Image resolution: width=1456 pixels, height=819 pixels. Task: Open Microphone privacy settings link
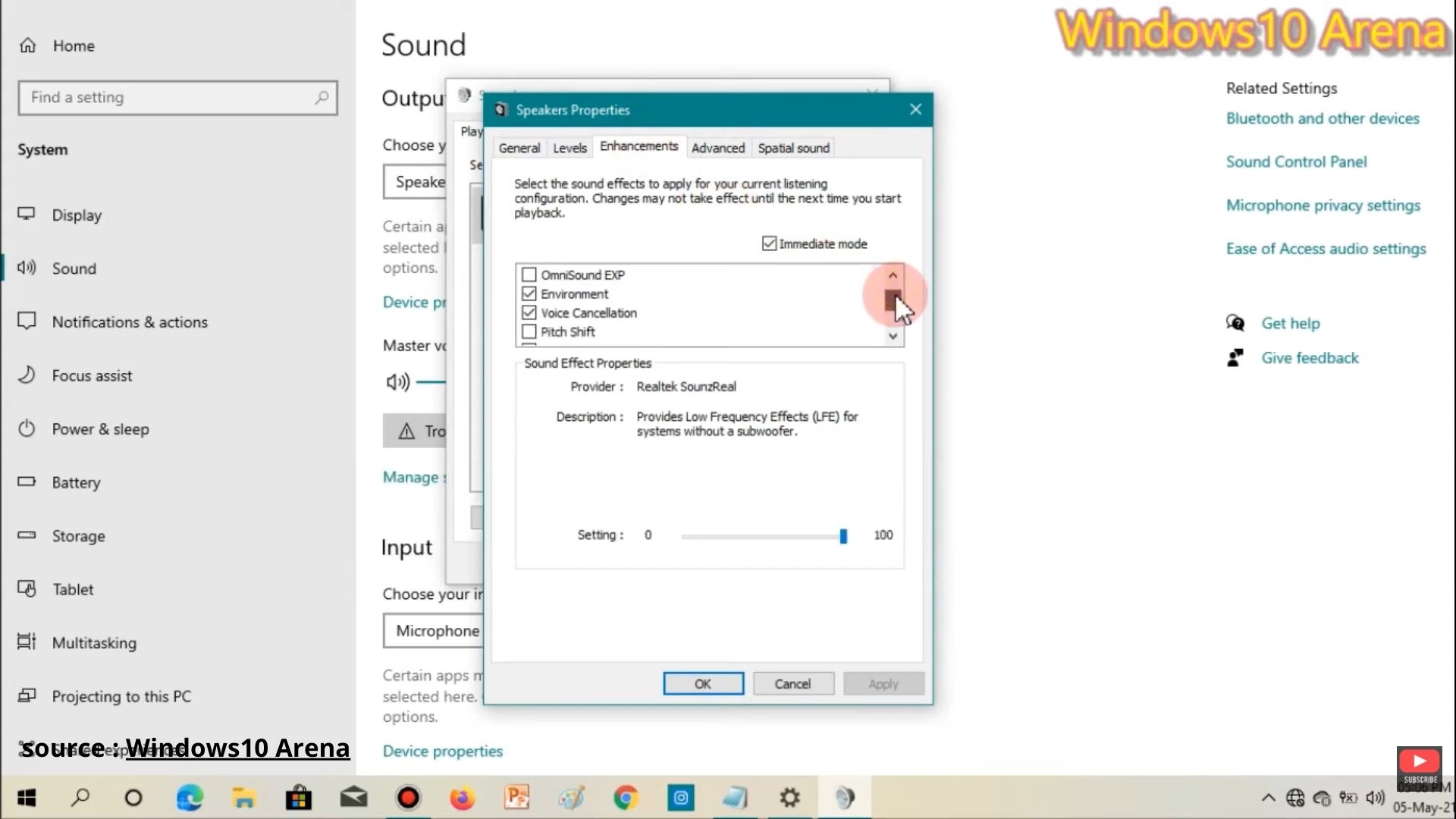(1323, 206)
